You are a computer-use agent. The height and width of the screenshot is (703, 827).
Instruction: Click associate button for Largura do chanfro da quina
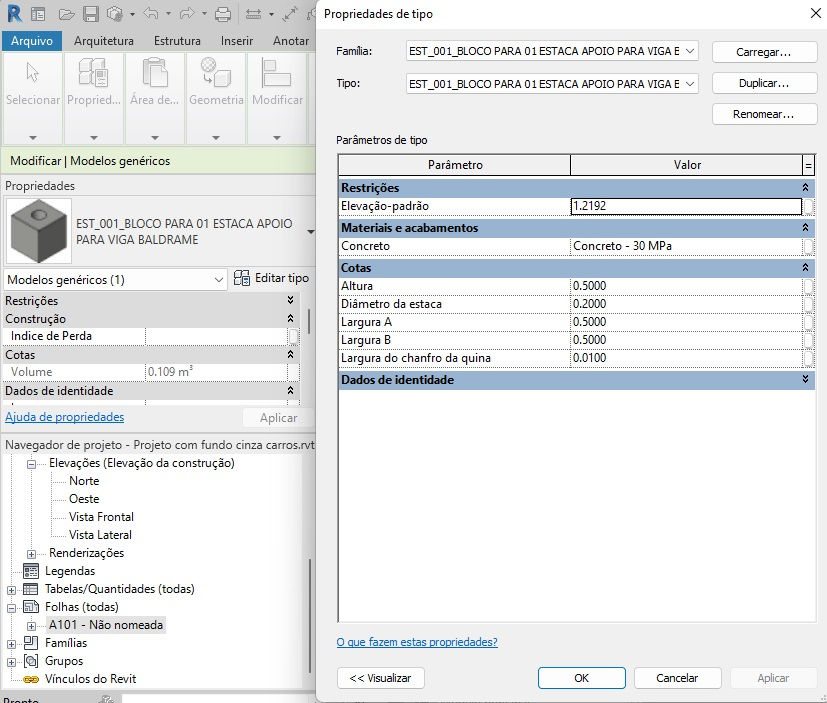point(808,358)
